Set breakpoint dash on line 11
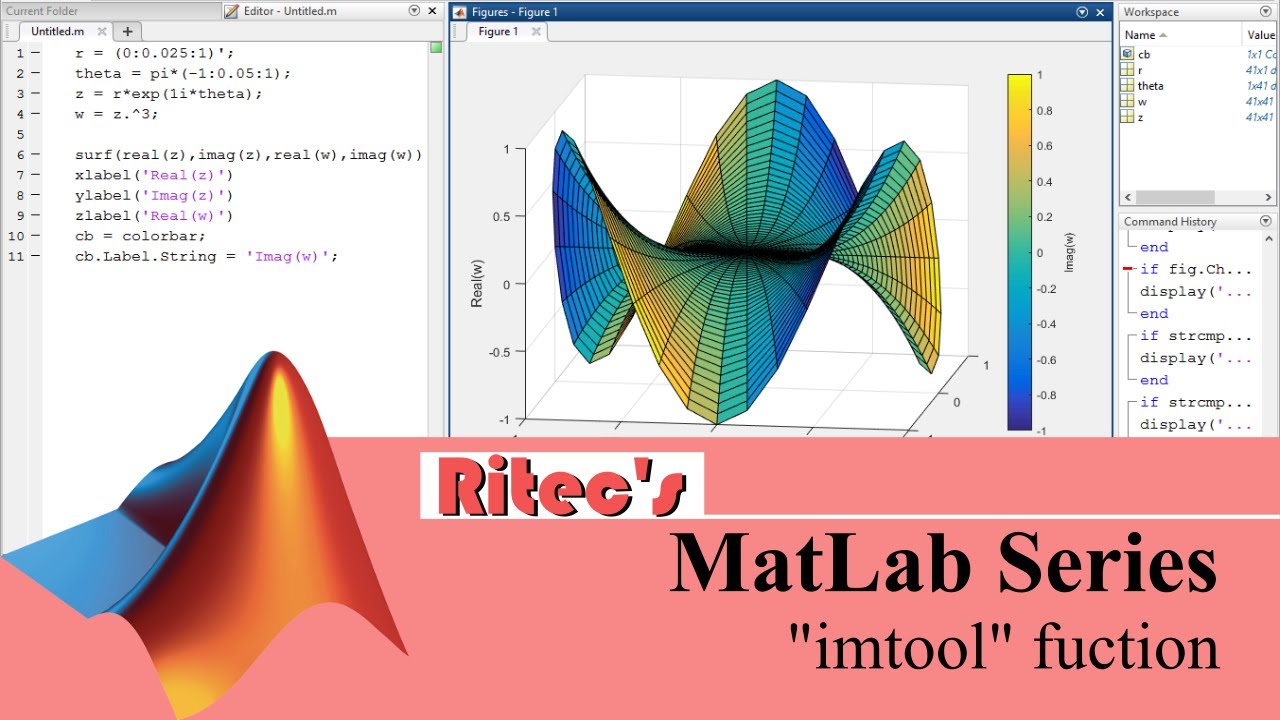The width and height of the screenshot is (1280, 720). [x=35, y=256]
